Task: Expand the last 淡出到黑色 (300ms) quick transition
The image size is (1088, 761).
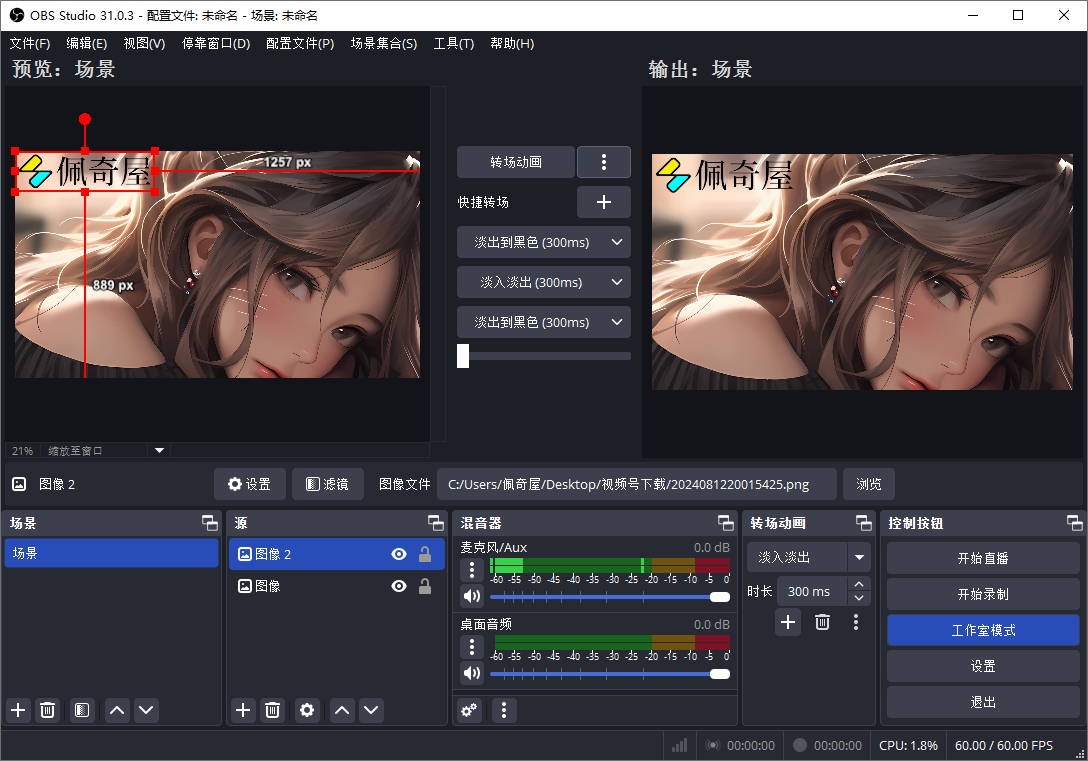Action: click(x=543, y=323)
